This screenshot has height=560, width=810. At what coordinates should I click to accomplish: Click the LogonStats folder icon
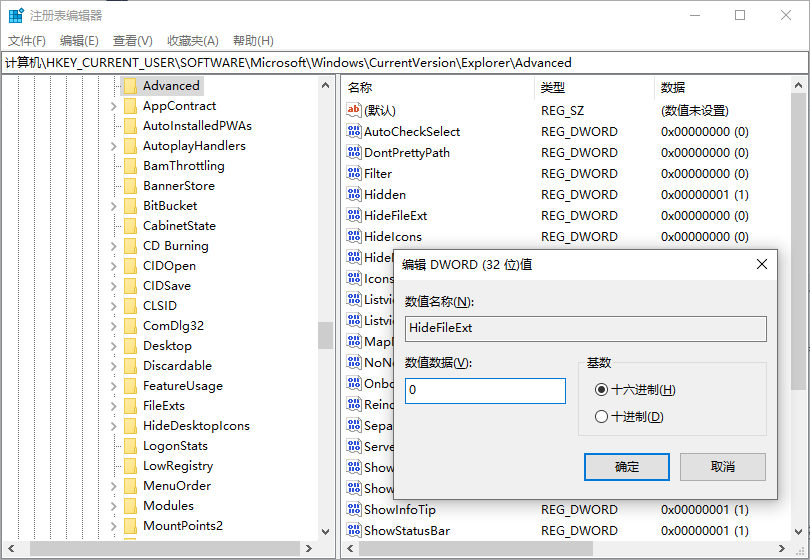coord(130,446)
